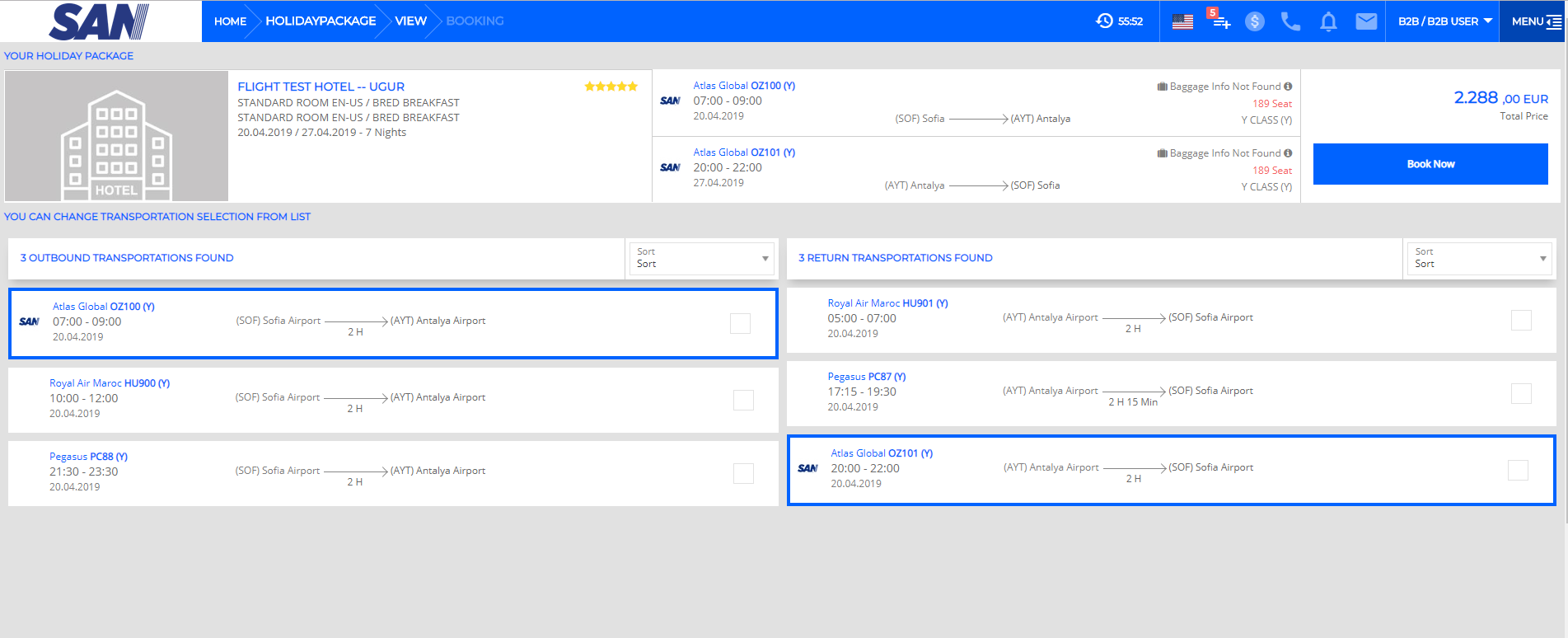Click Pegasus PC88 flight name

tap(88, 457)
